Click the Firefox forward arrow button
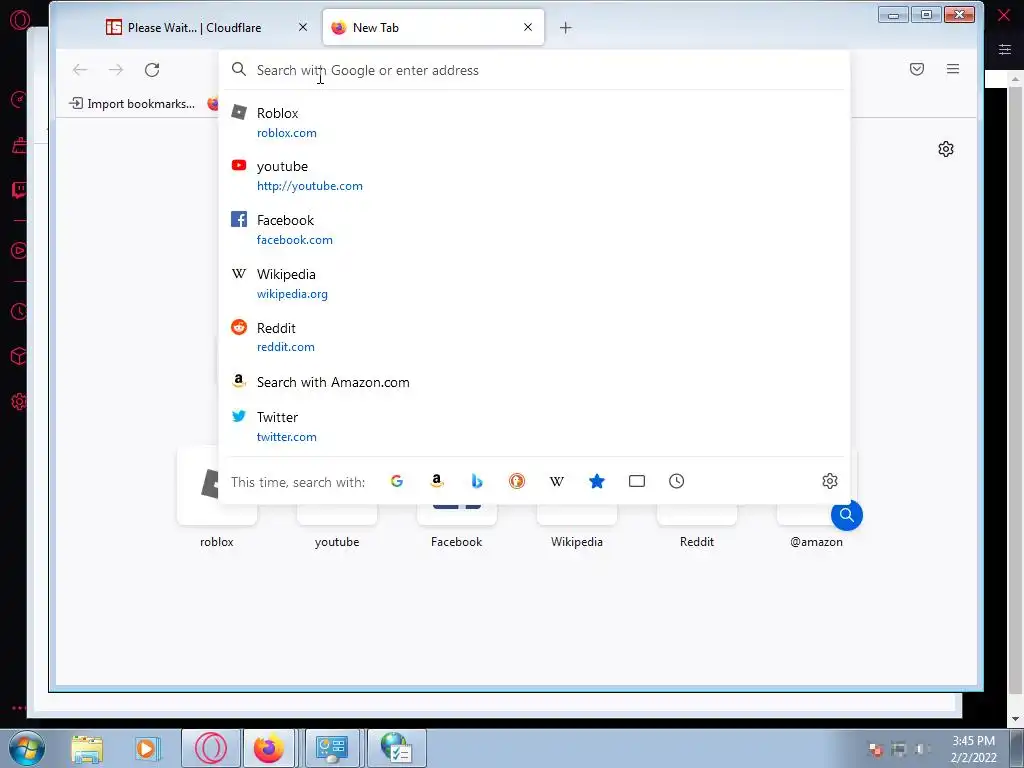The height and width of the screenshot is (768, 1024). click(x=116, y=70)
